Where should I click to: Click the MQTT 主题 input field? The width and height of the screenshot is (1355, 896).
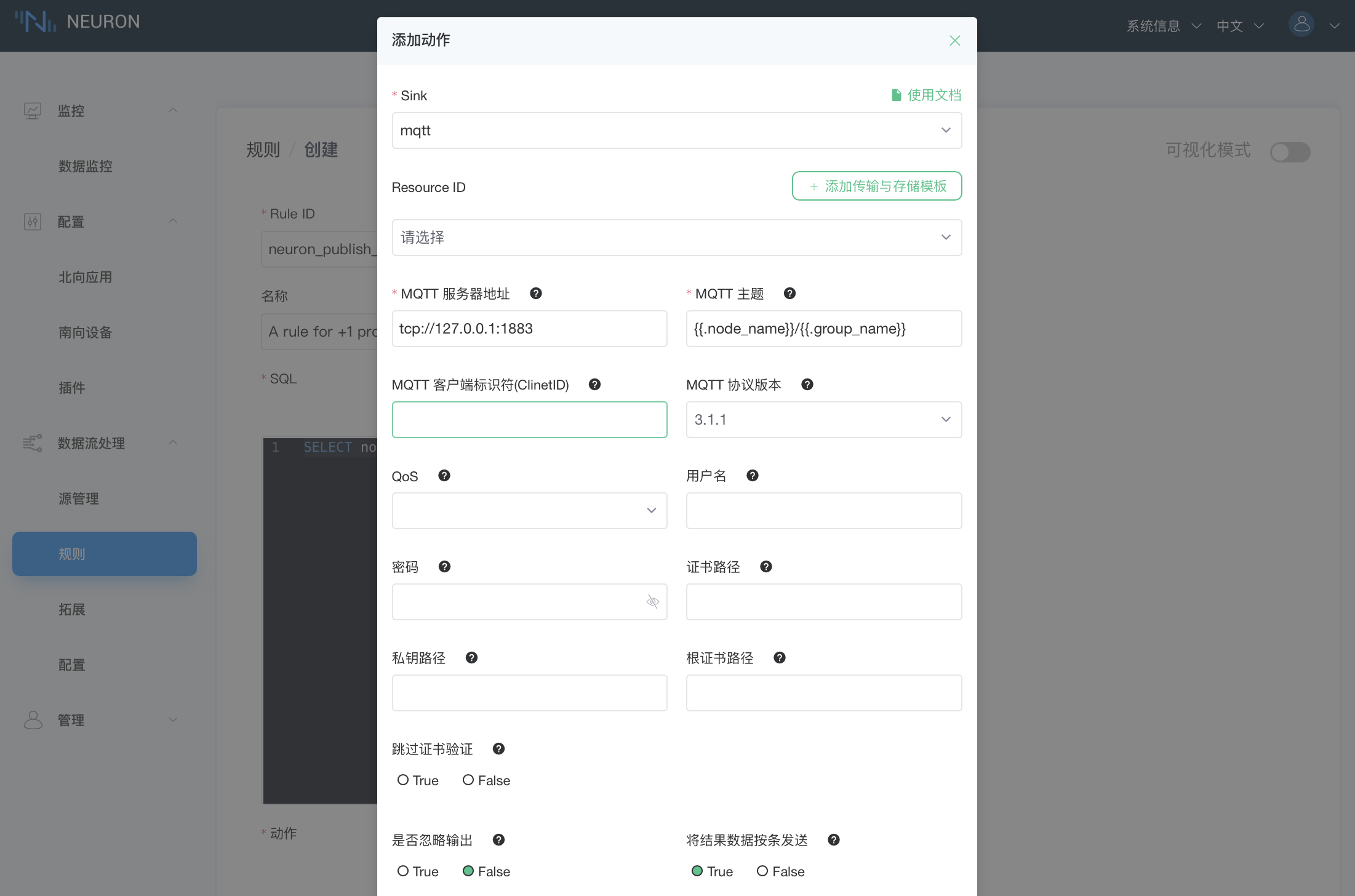tap(823, 329)
